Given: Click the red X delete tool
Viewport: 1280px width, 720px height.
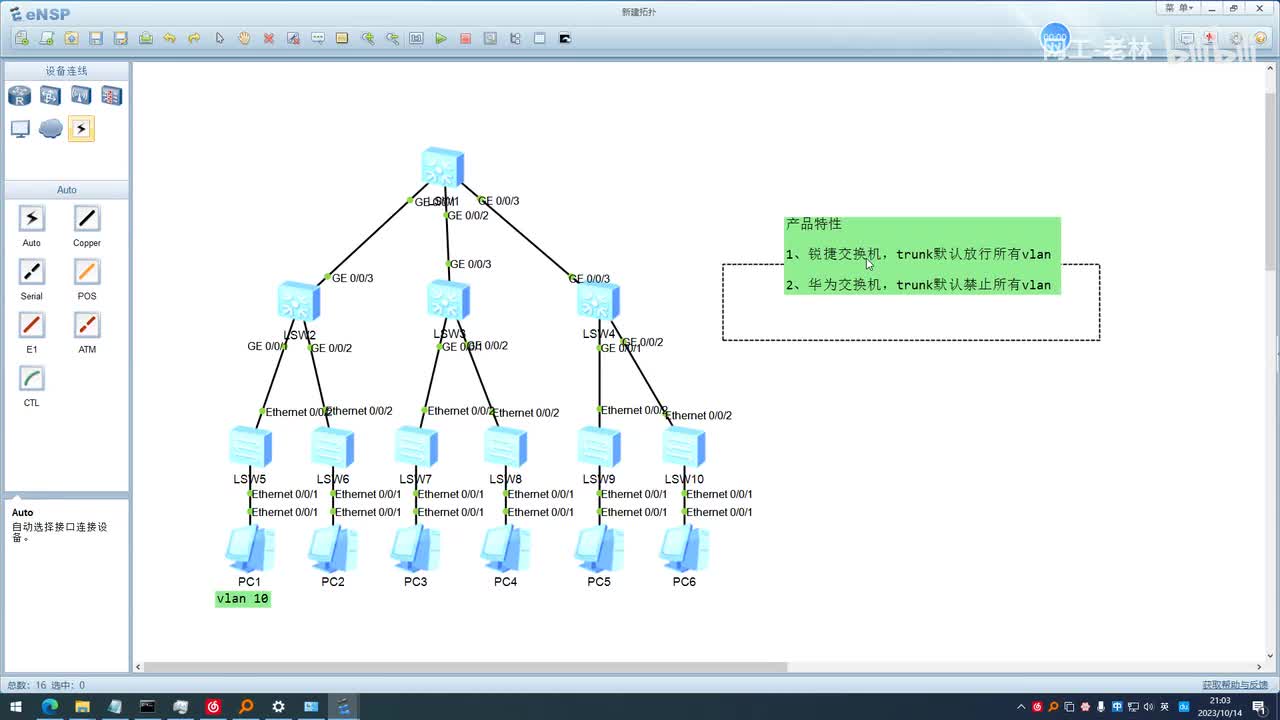Looking at the screenshot, I should (269, 38).
